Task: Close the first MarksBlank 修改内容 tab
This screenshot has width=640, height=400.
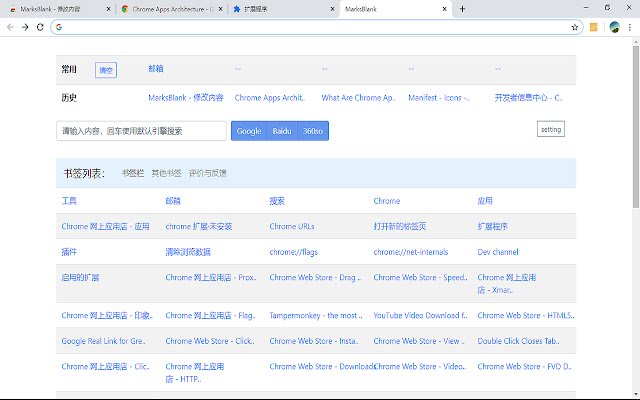Action: [x=108, y=9]
